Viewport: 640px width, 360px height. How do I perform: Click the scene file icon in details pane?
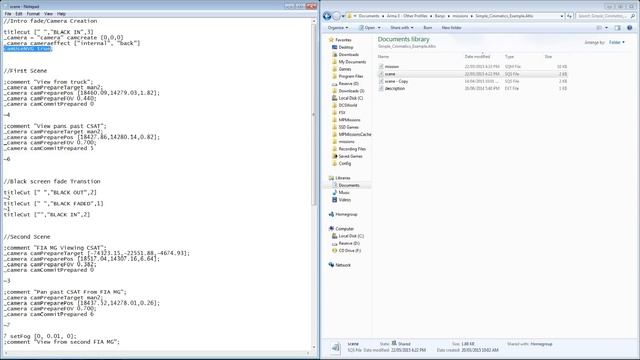335,348
